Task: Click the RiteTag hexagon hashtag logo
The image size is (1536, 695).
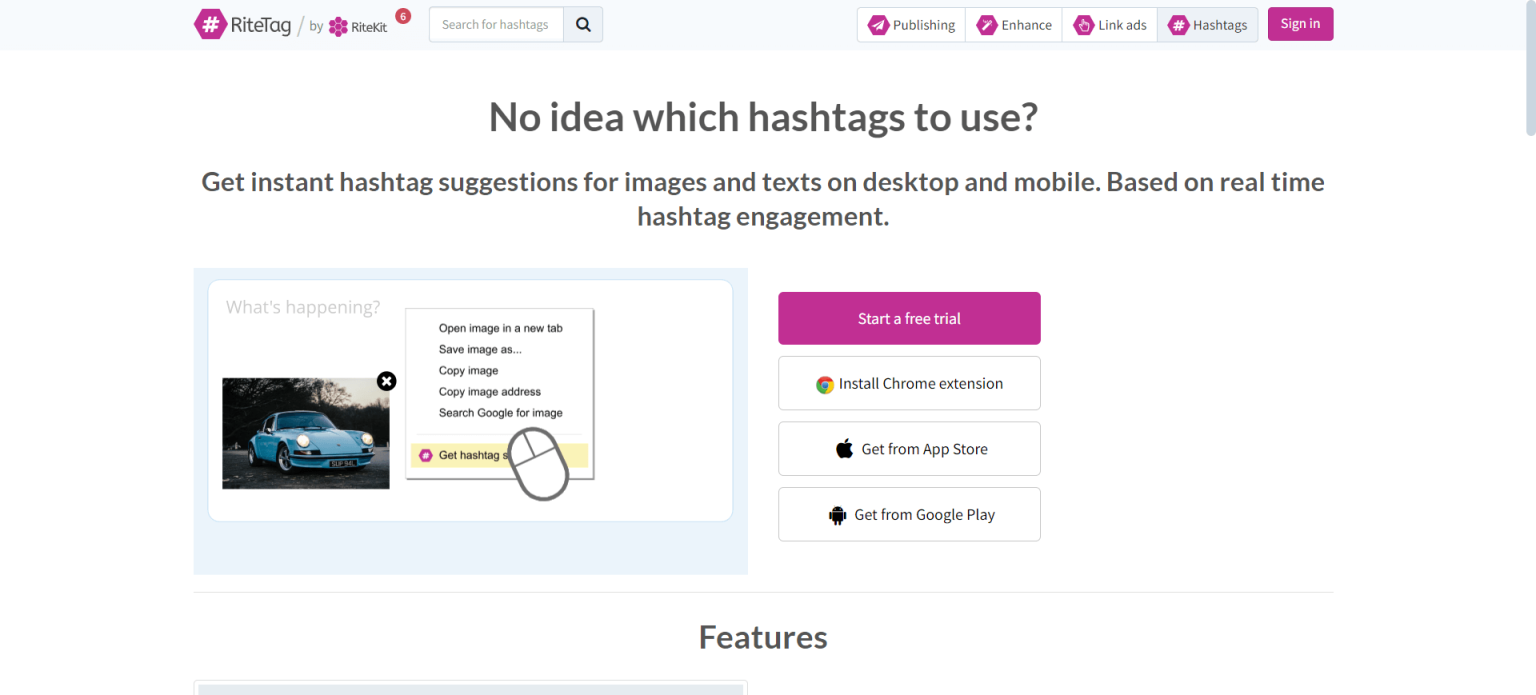Action: coord(209,23)
